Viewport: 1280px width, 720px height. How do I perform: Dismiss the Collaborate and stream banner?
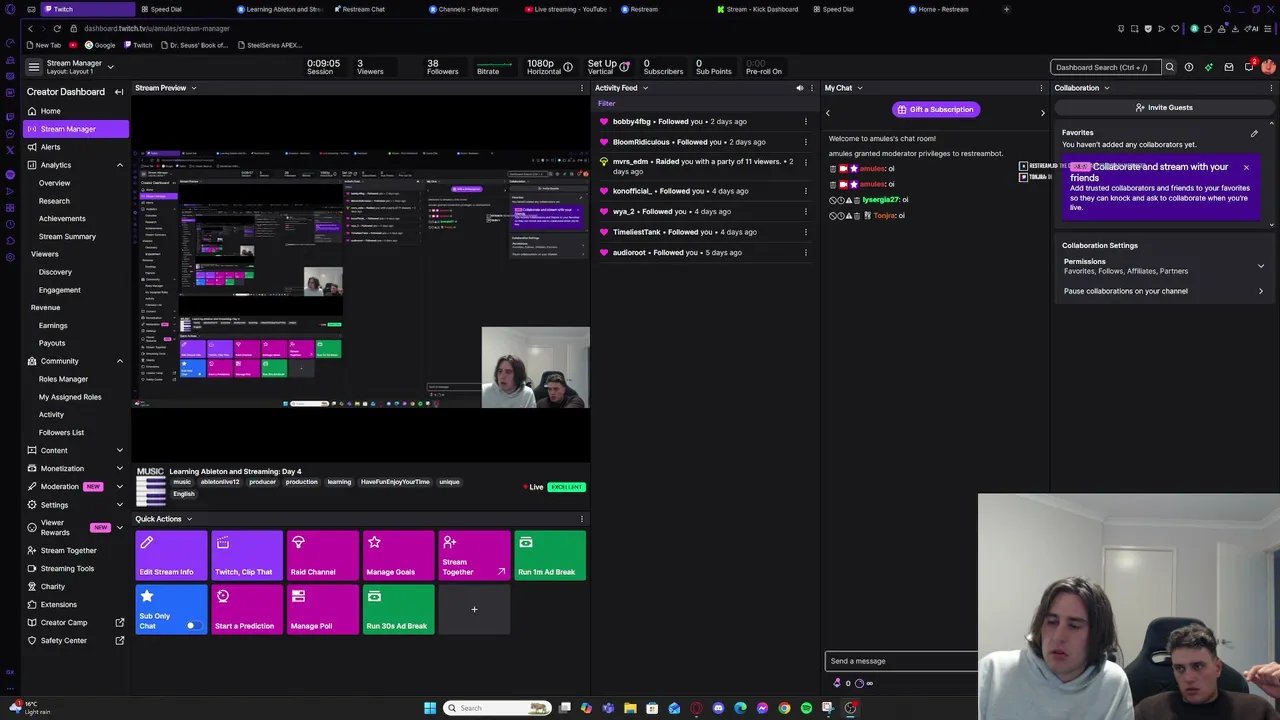(1246, 167)
